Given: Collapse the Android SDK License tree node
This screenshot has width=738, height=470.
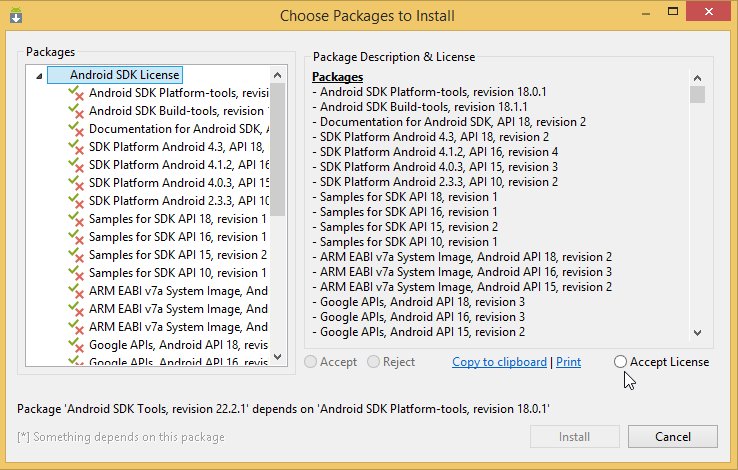Looking at the screenshot, I should click(40, 76).
